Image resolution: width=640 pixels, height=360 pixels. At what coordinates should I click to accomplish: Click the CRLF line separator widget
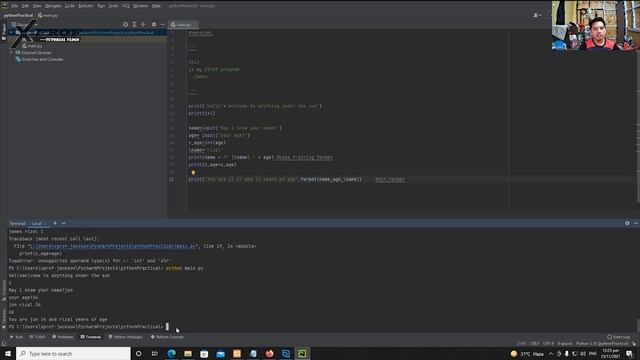pyautogui.click(x=534, y=344)
